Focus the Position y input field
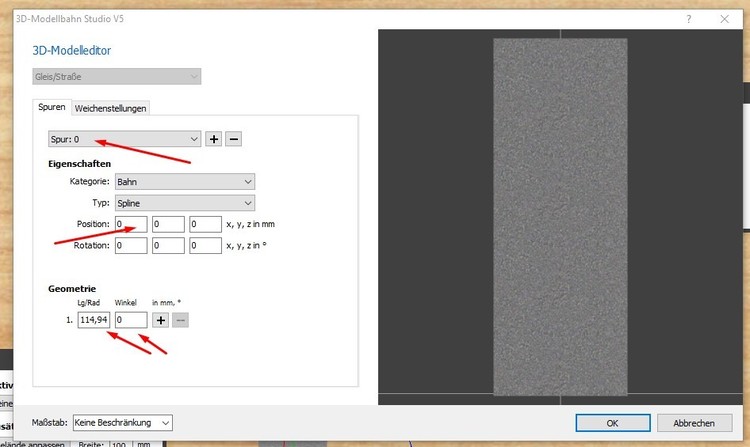Image resolution: width=750 pixels, height=447 pixels. (168, 224)
